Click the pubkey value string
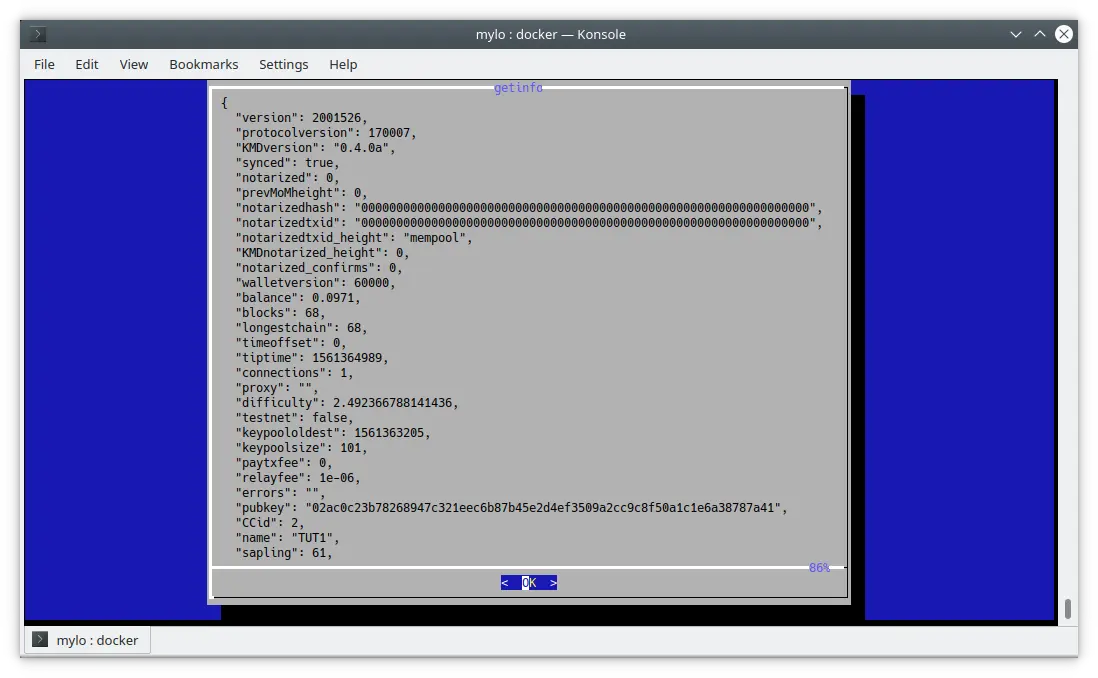 coord(543,508)
